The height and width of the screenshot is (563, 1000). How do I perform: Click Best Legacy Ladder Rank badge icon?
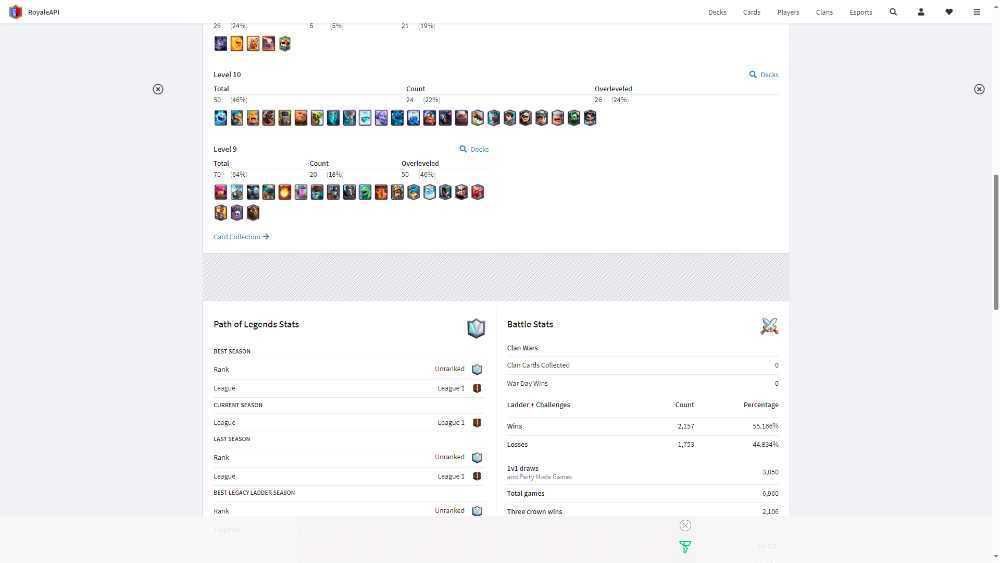[x=477, y=511]
